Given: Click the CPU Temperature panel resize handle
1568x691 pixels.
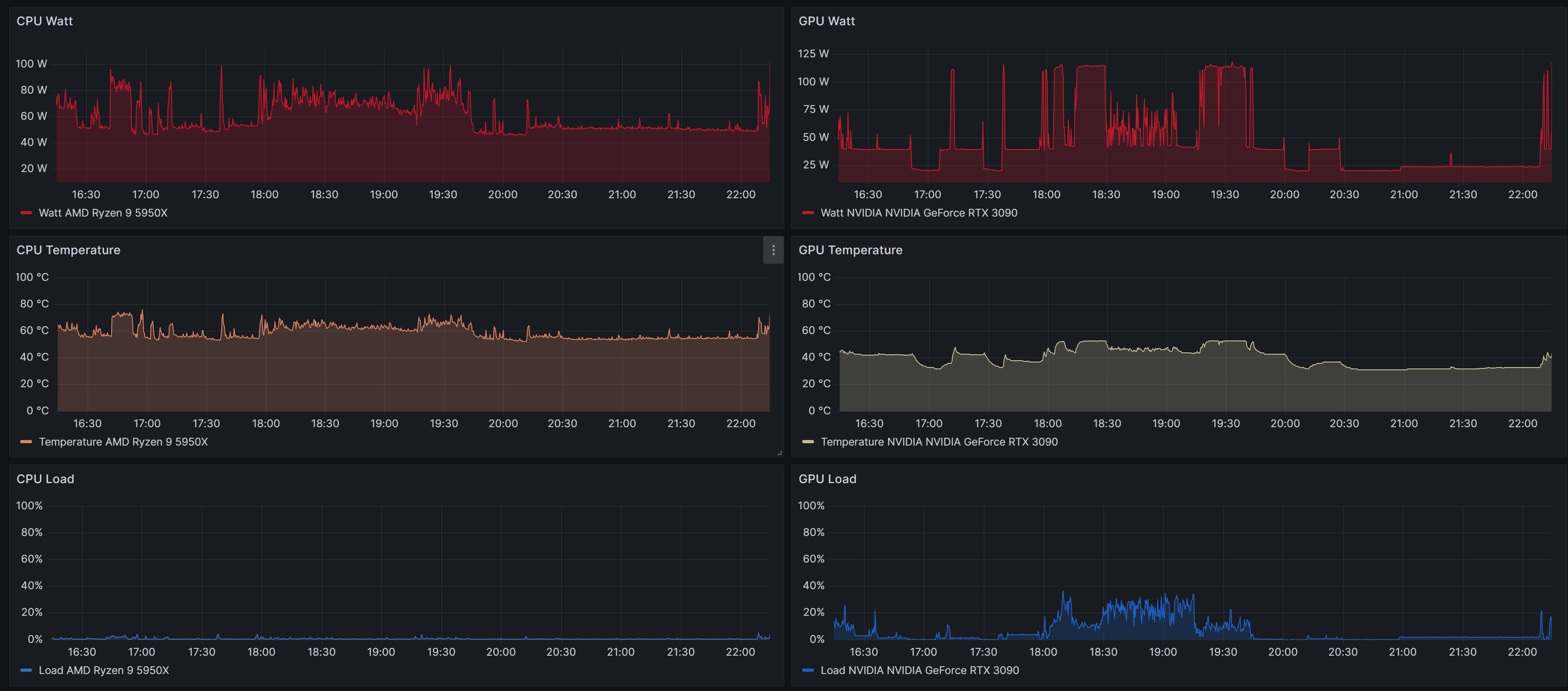Looking at the screenshot, I should 779,452.
